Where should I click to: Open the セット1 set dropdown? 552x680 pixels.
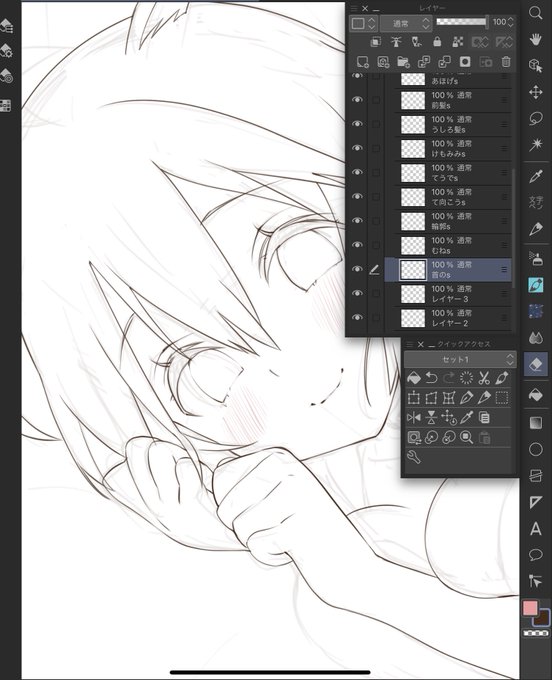pos(460,360)
